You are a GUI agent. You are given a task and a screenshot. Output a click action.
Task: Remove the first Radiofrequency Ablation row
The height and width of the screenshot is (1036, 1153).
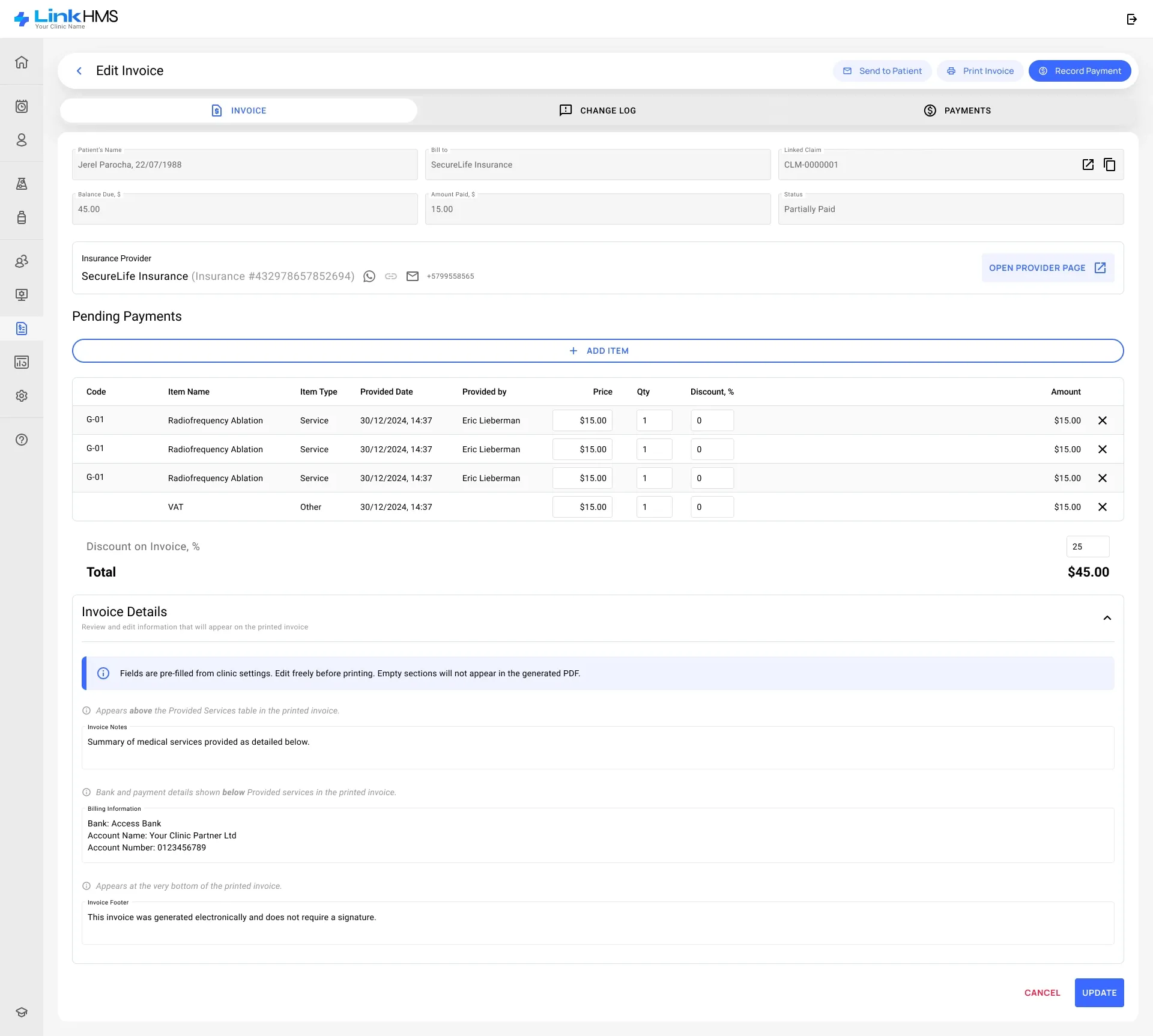click(x=1103, y=420)
